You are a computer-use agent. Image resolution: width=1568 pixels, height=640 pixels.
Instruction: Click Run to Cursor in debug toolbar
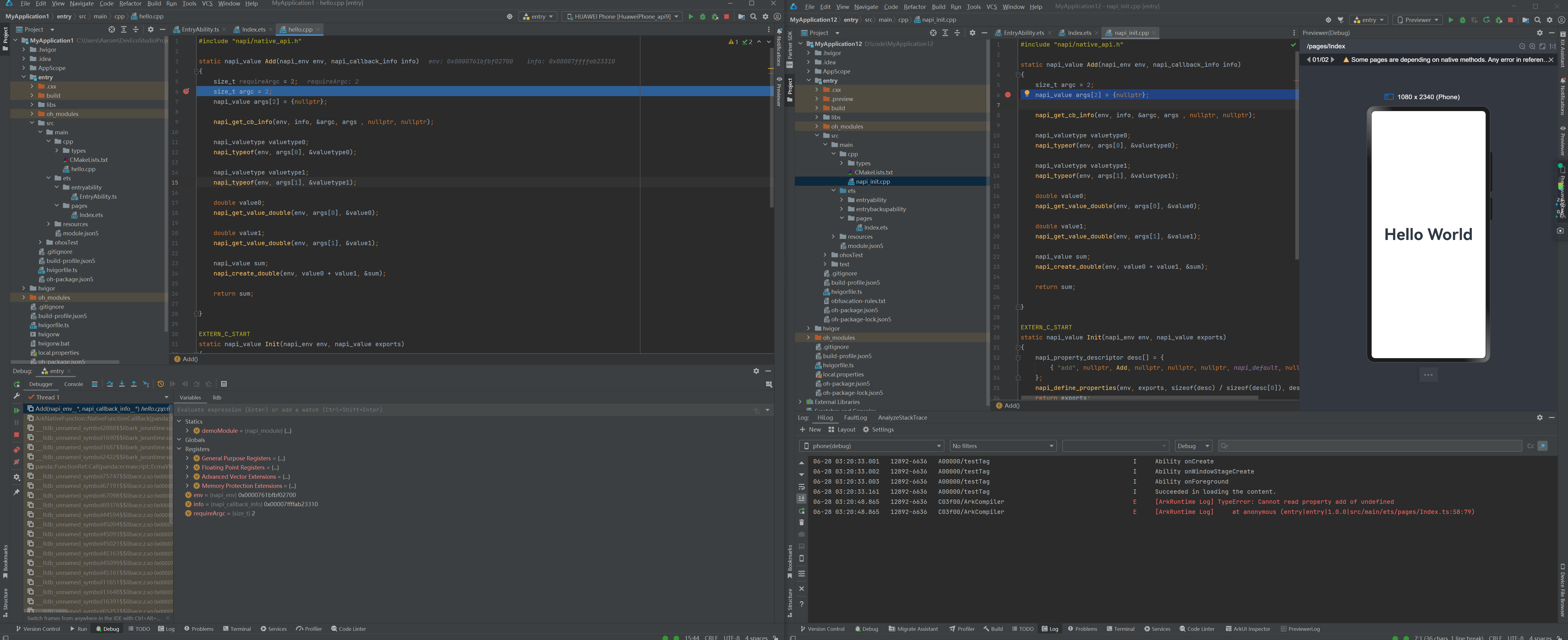(146, 384)
